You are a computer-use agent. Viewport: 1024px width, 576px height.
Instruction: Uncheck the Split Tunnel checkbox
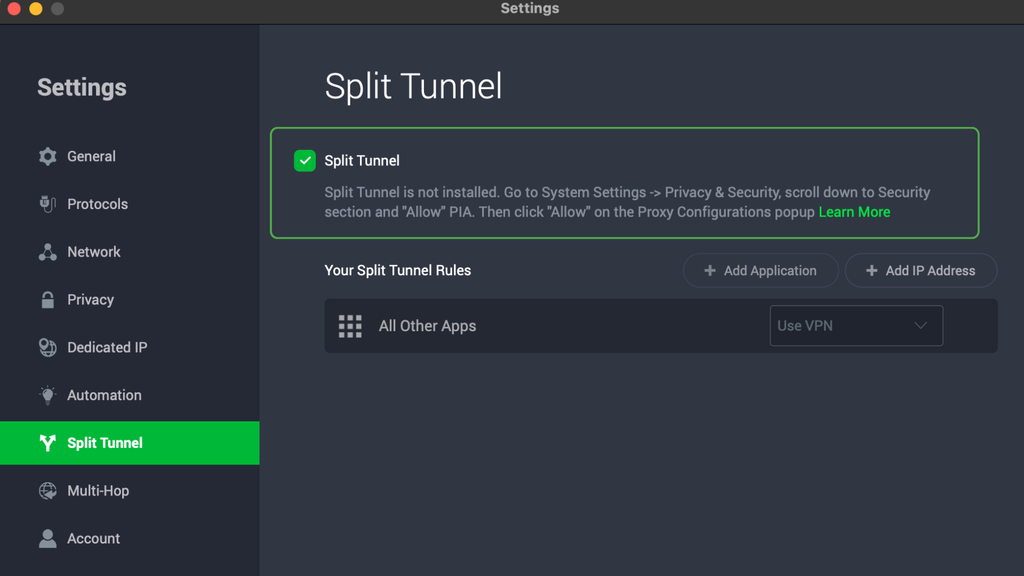pos(304,161)
